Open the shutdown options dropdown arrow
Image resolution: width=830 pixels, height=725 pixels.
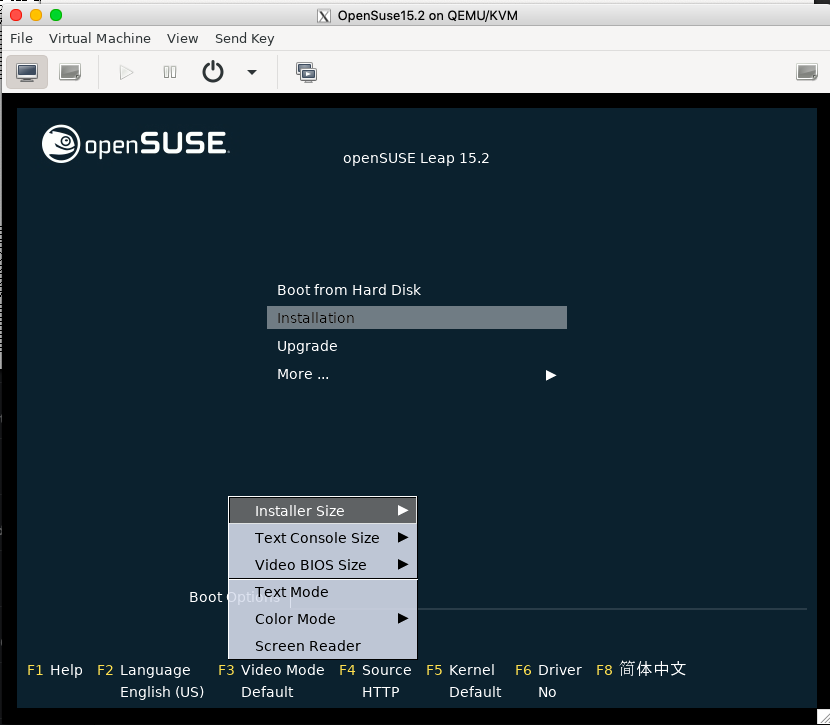pyautogui.click(x=252, y=72)
